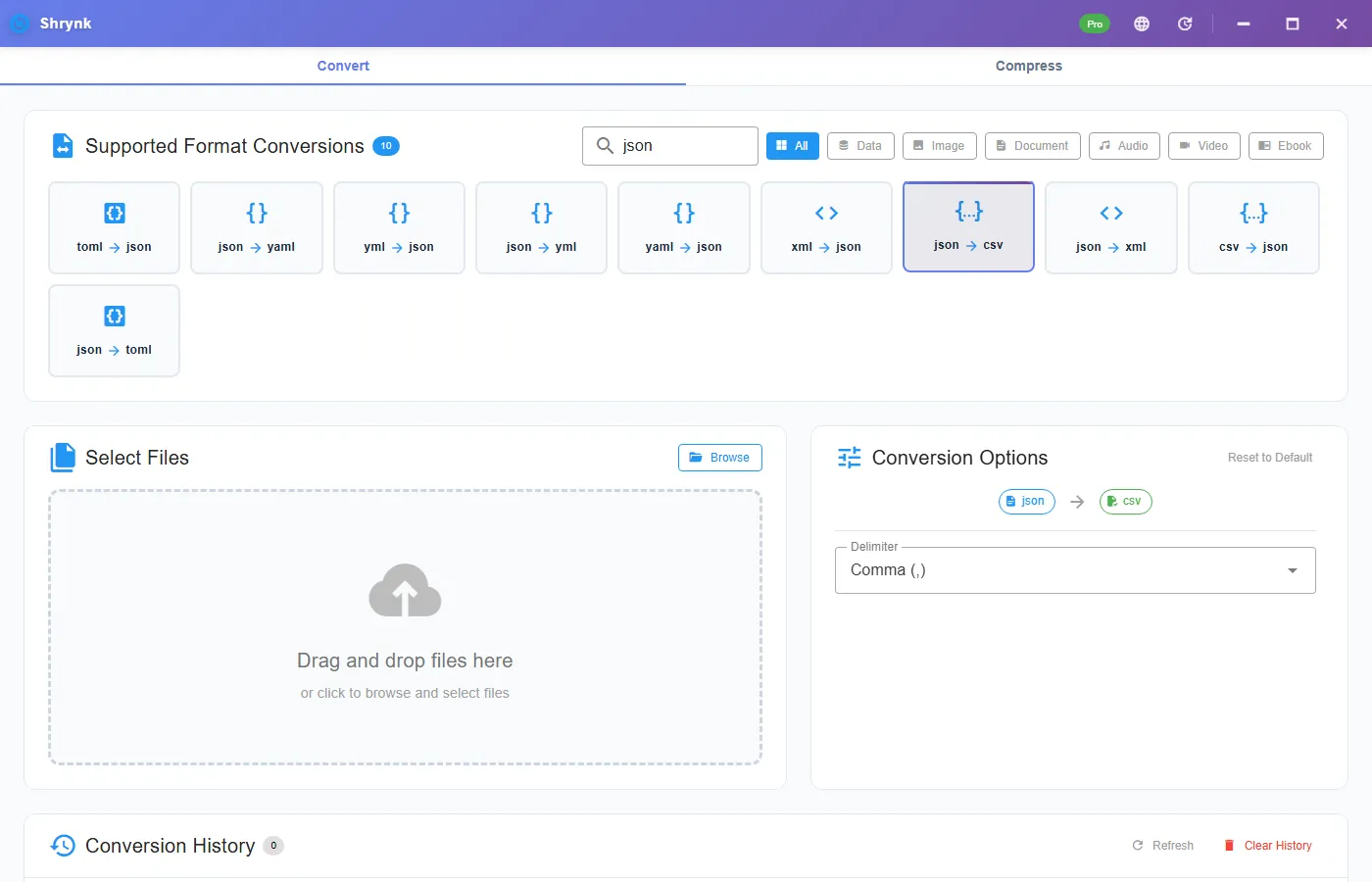Filter formats by Video
This screenshot has height=882, width=1372.
click(1204, 146)
